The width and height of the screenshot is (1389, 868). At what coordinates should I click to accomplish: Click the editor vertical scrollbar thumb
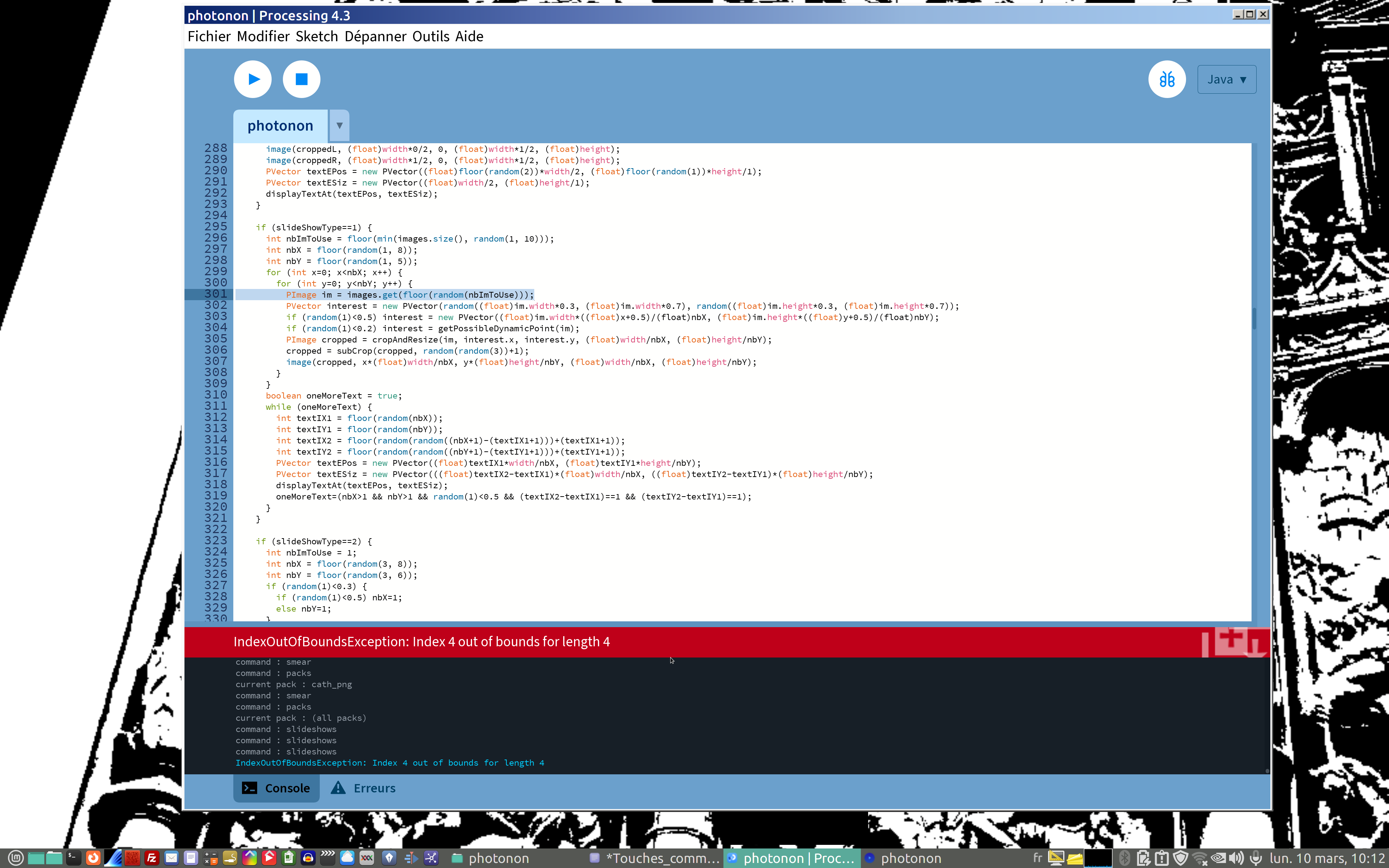[1255, 319]
